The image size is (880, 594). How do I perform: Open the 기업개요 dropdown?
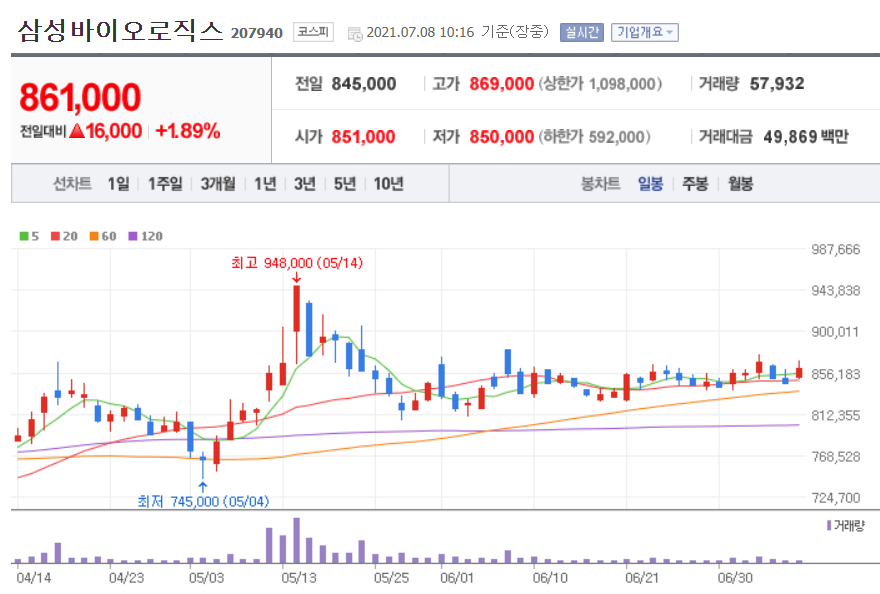[x=645, y=33]
